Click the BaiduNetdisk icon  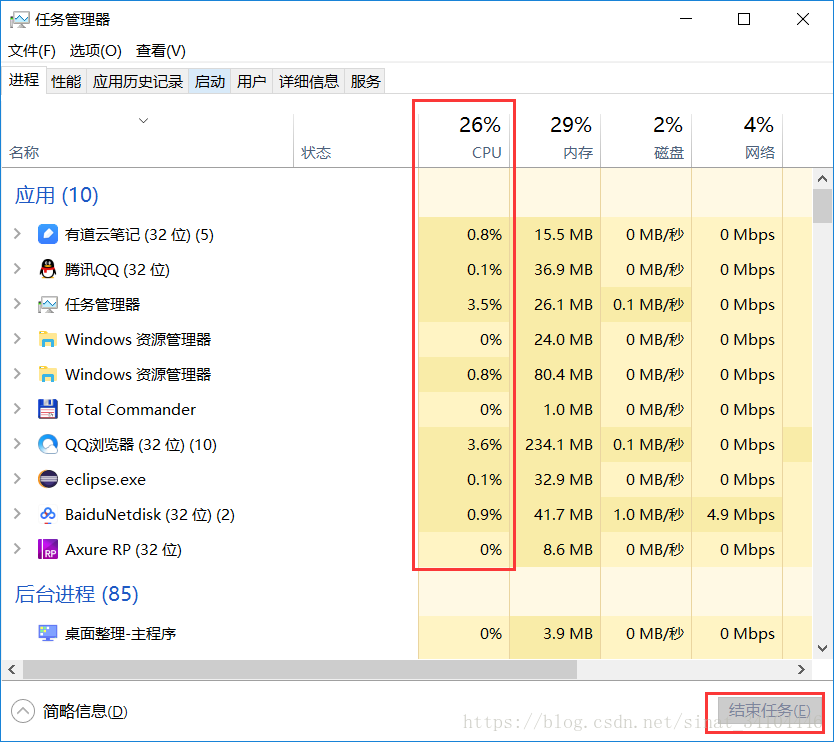(48, 514)
